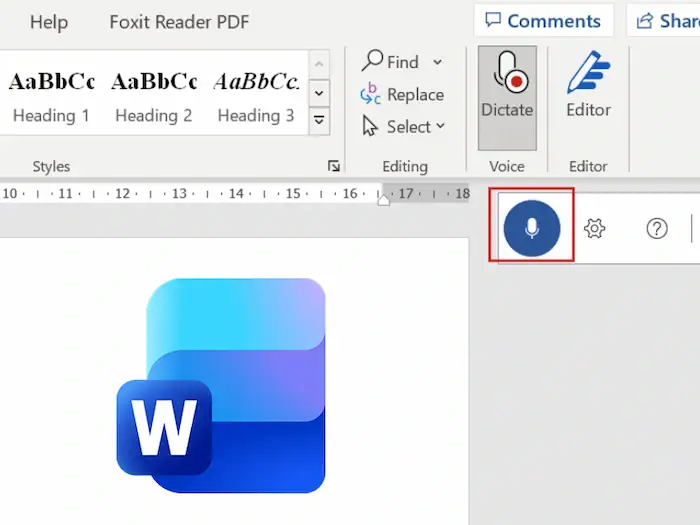
Task: Toggle the blue microphone dictation button
Action: 532,228
